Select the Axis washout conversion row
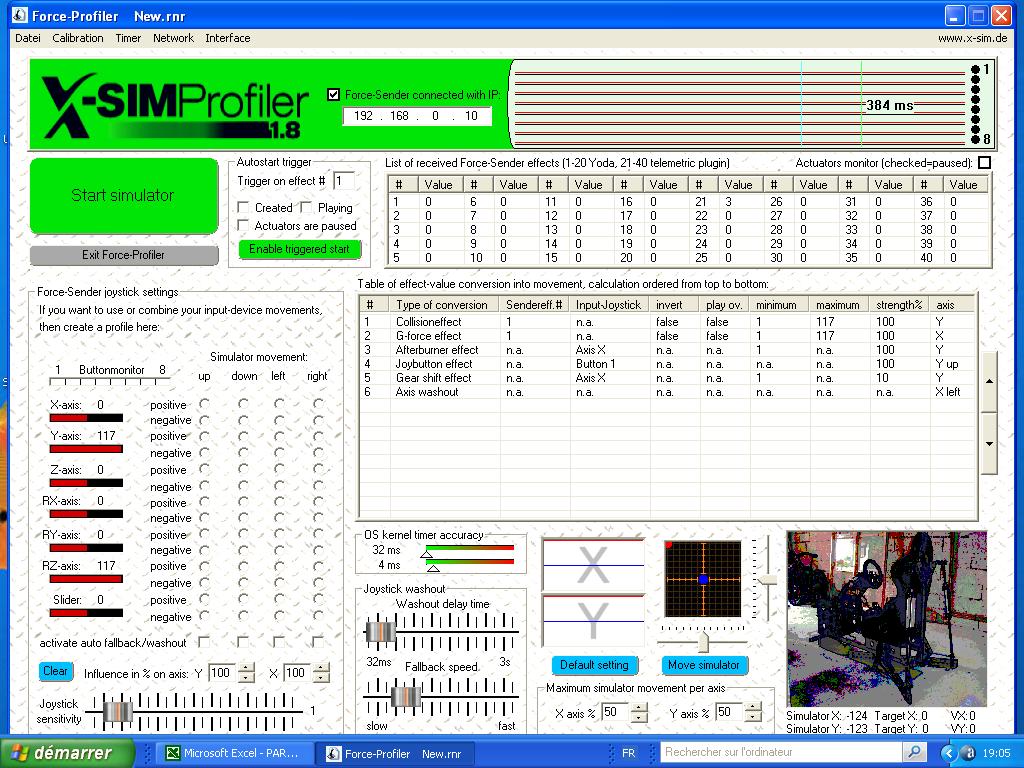This screenshot has width=1024, height=768. [666, 392]
